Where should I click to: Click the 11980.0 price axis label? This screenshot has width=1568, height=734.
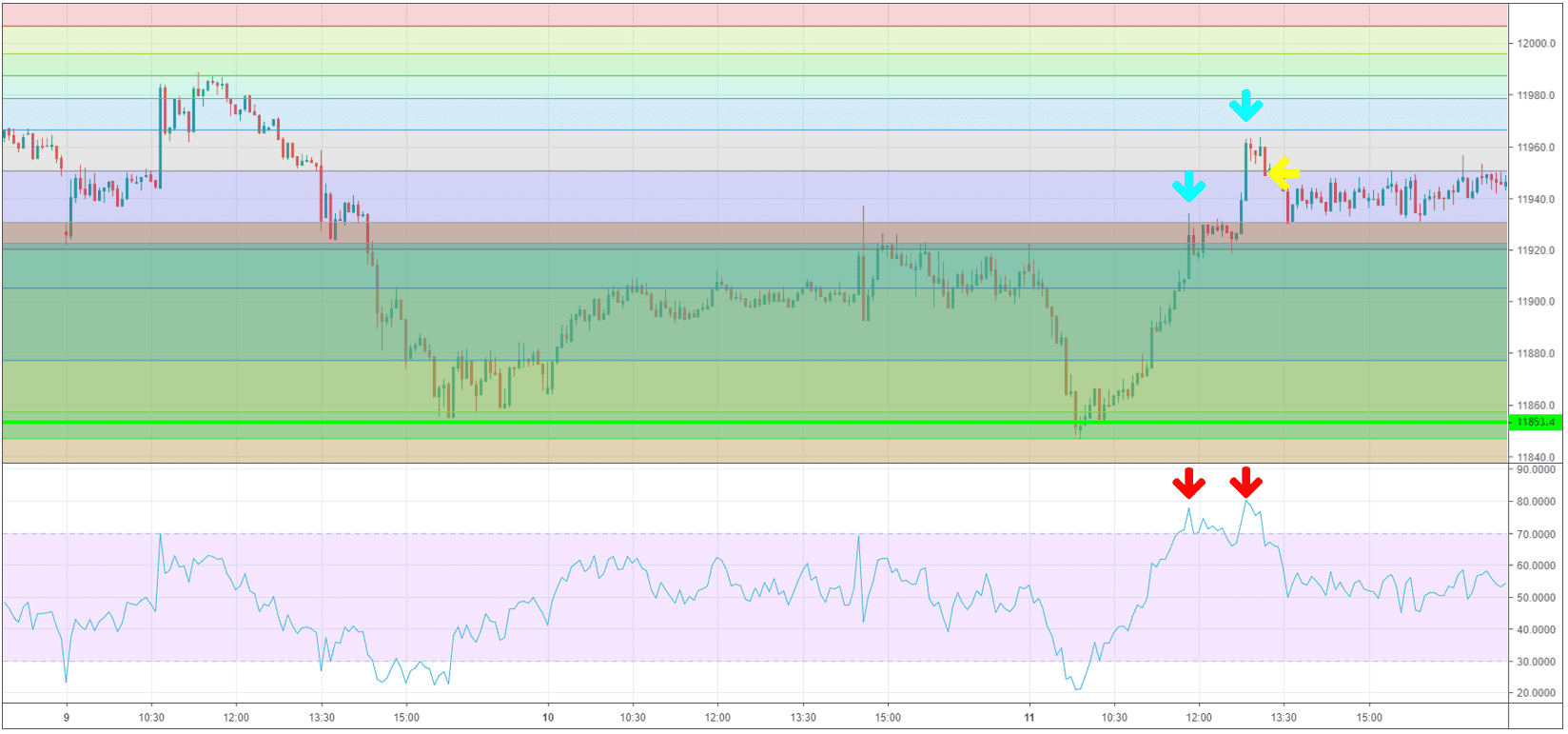pos(1536,96)
